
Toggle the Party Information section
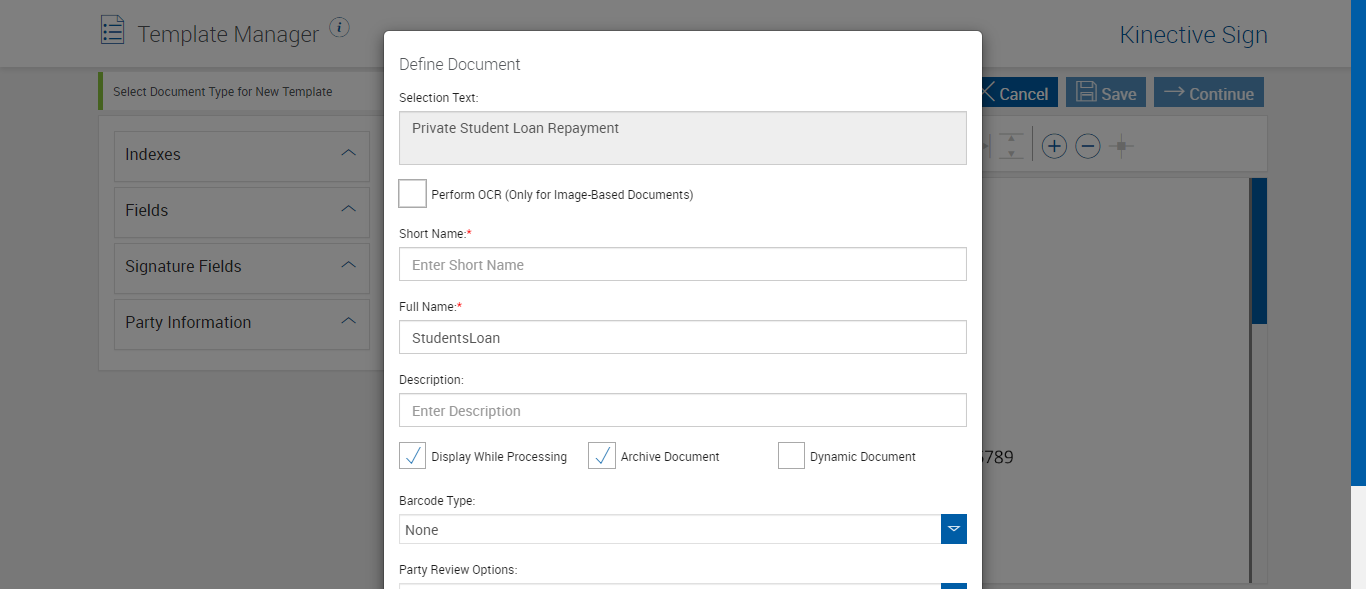point(348,322)
